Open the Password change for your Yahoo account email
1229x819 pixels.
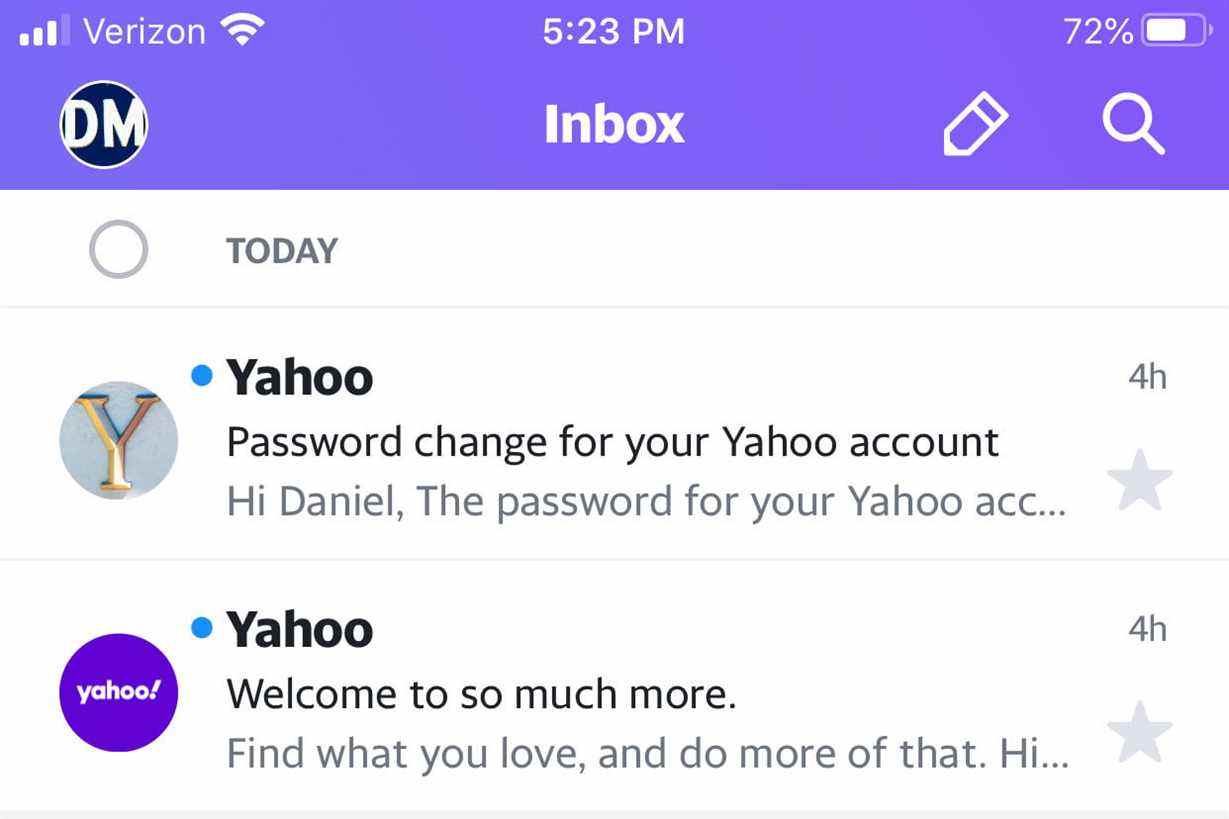(x=614, y=434)
